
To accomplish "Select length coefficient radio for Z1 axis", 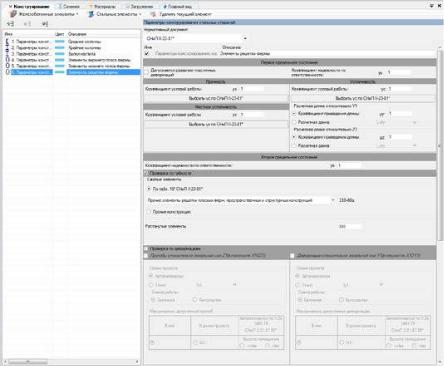I will point(294,137).
